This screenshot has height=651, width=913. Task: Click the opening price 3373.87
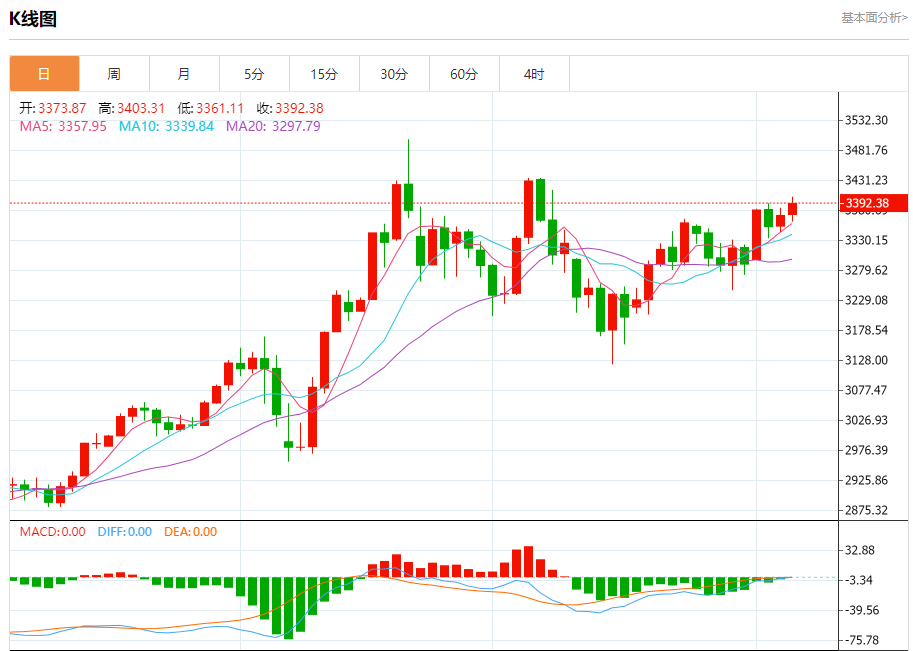pyautogui.click(x=62, y=108)
